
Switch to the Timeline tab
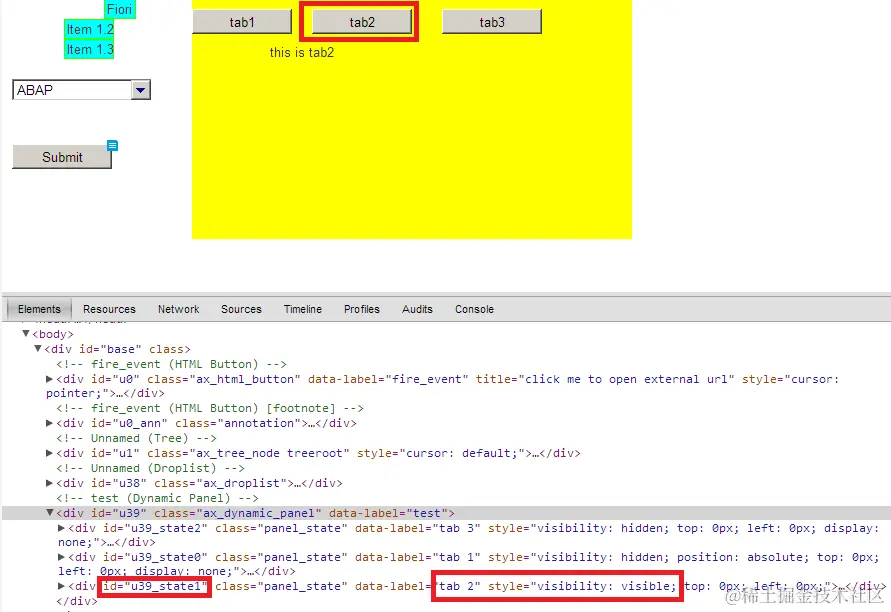[302, 309]
